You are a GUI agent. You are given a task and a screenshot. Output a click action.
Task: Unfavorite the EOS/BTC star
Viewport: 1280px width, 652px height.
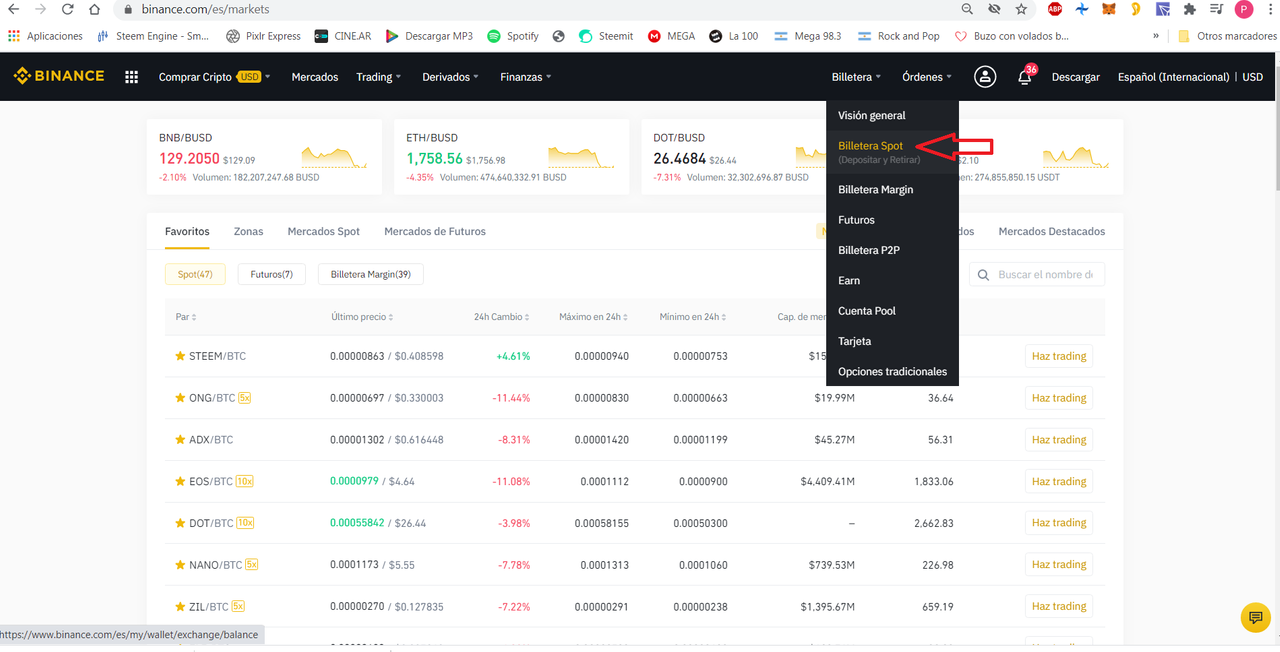180,481
